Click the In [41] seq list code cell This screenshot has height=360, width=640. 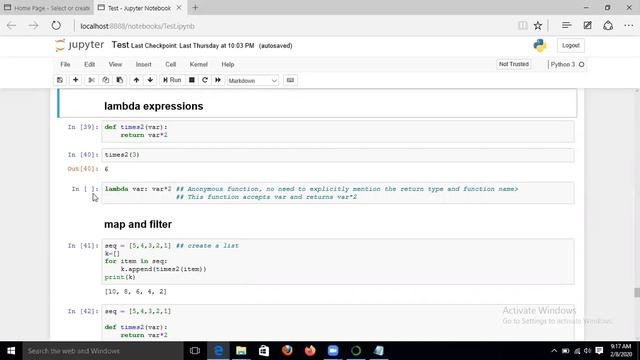pyautogui.click(x=338, y=261)
